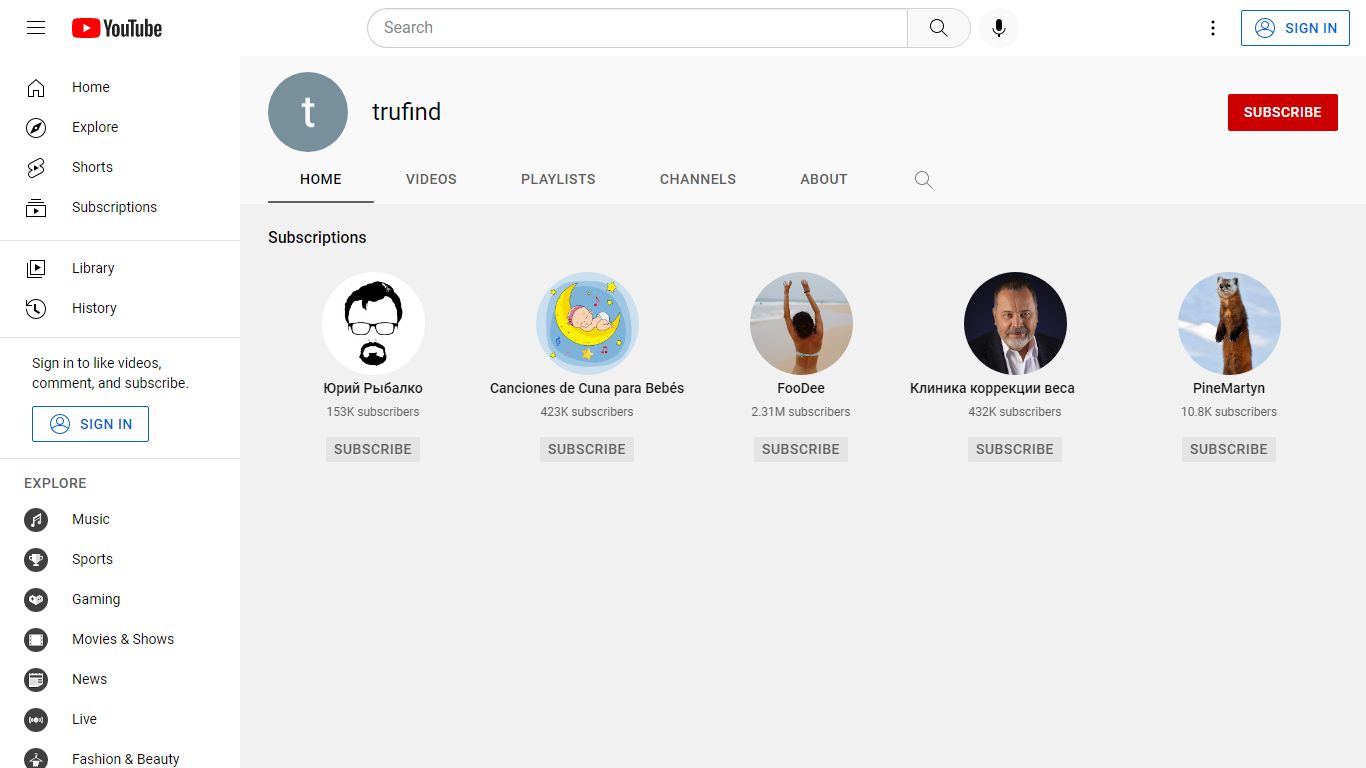Go to Home in sidebar
1366x768 pixels.
120,87
